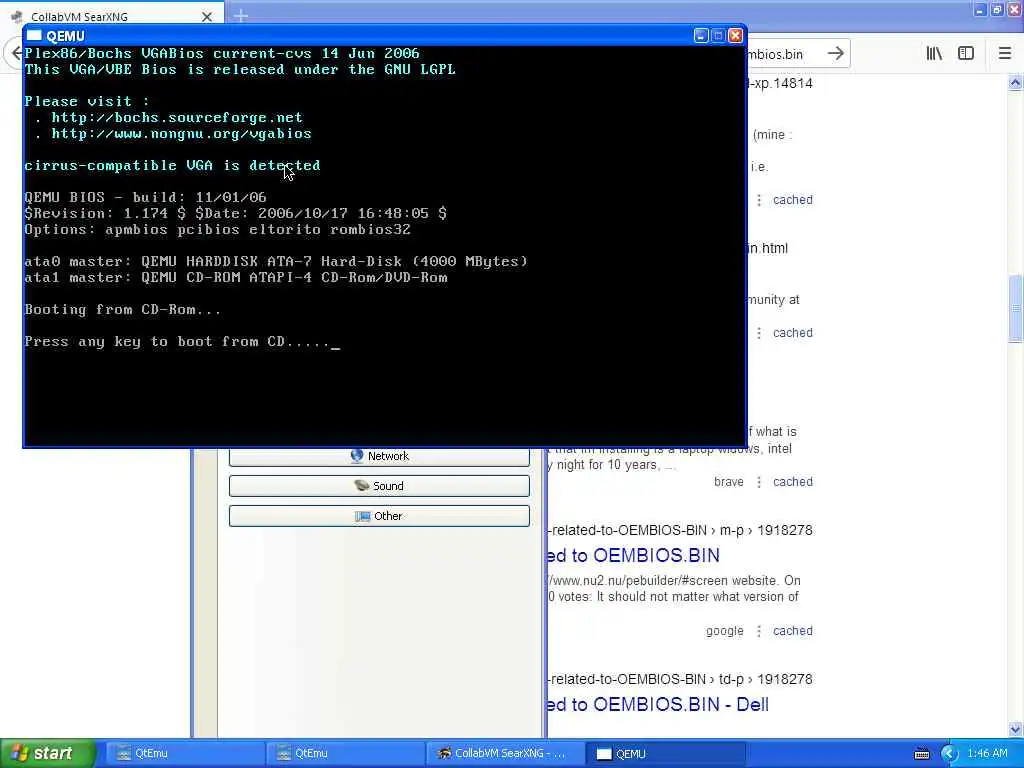Switch to CollabVM SearXNG taskbar button

click(x=504, y=754)
